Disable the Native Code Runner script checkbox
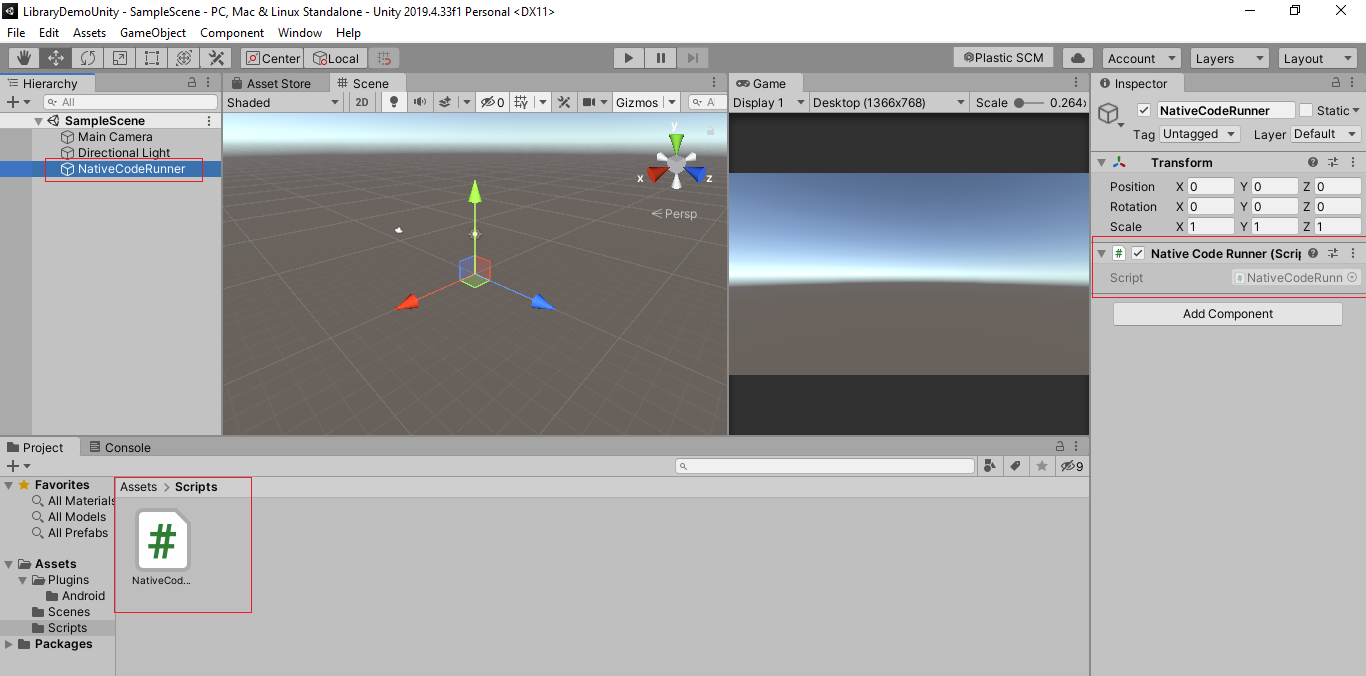Viewport: 1366px width, 676px height. 1137,253
